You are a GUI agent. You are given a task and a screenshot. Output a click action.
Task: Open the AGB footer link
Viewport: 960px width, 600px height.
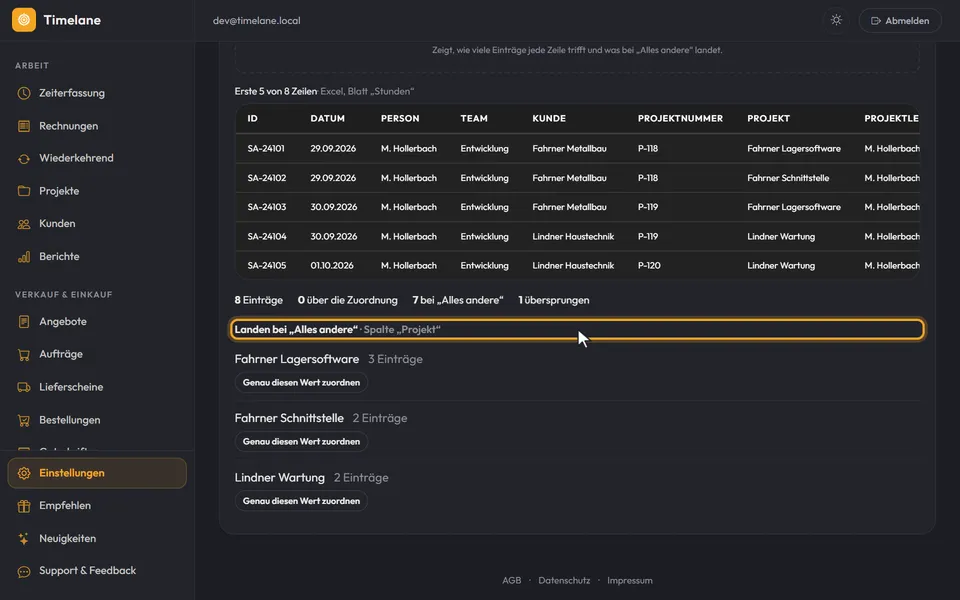[x=511, y=580]
